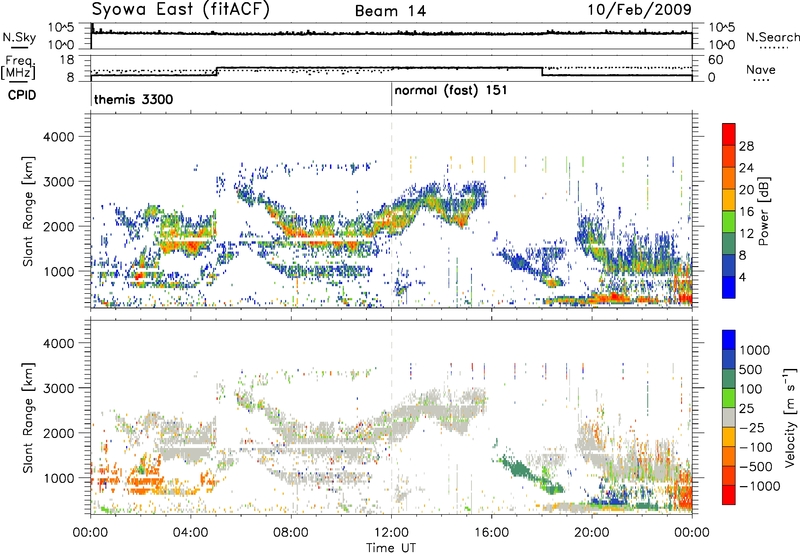The width and height of the screenshot is (800, 554).
Task: Click the '16' power color bar value
Action: [746, 212]
